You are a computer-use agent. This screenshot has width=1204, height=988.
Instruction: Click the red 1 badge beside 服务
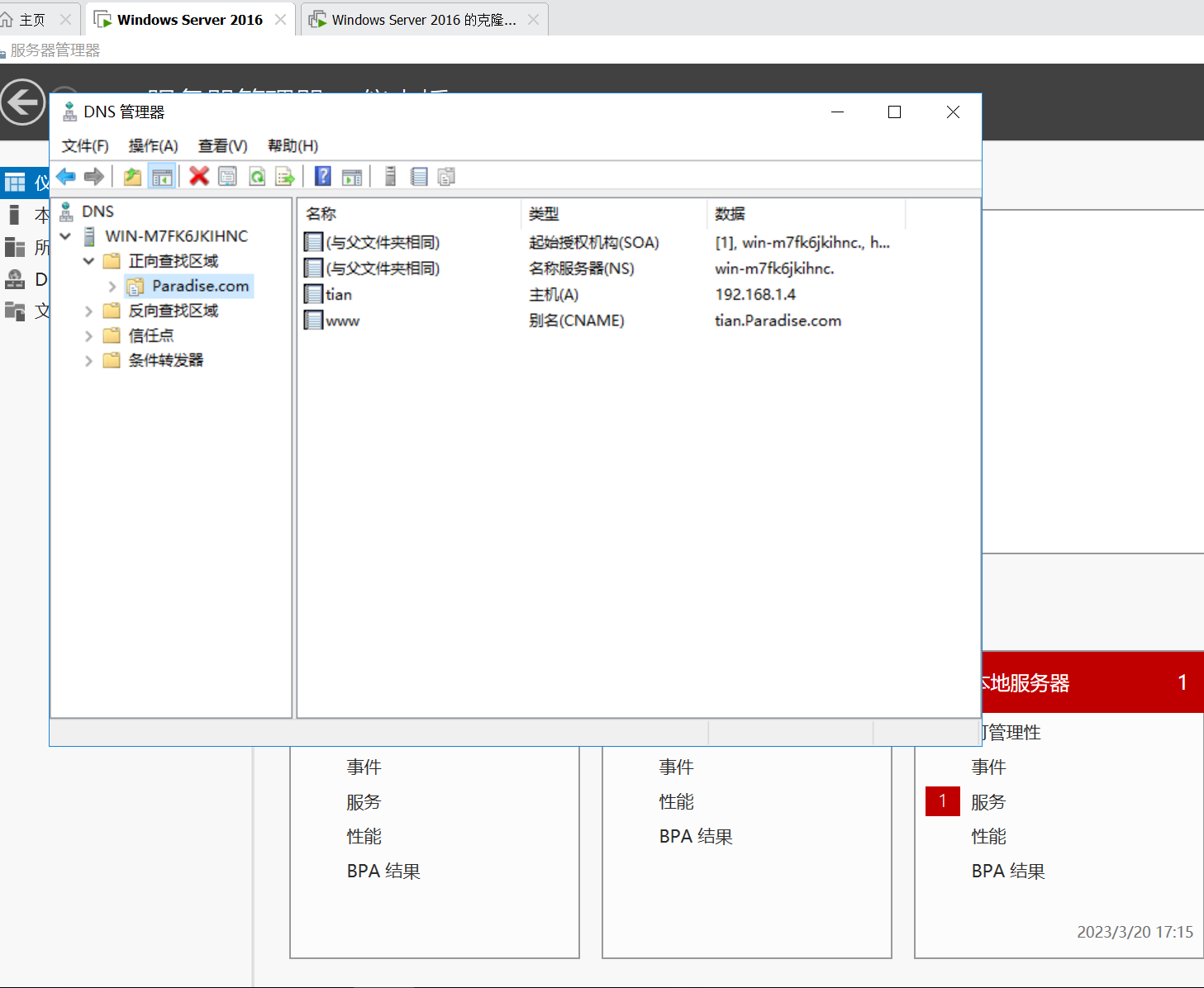coord(942,801)
